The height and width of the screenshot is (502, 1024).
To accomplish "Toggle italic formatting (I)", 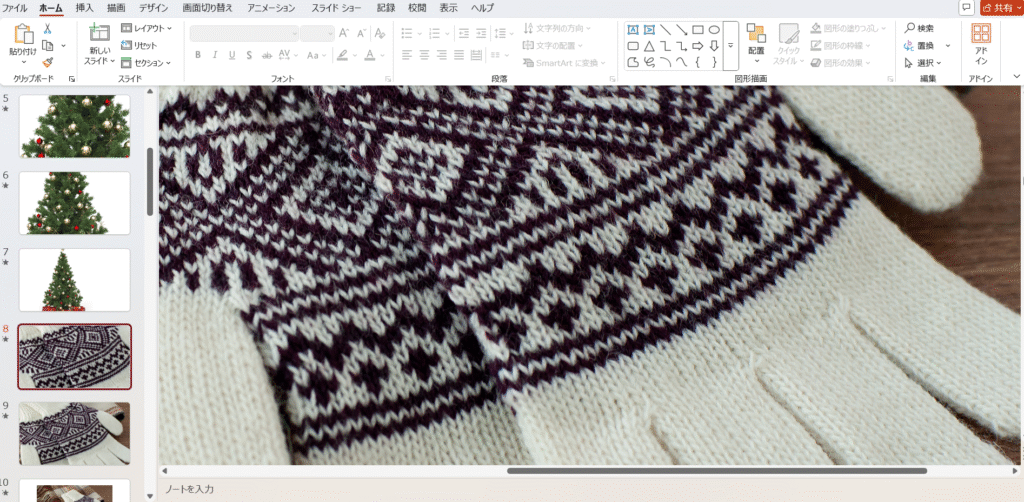I will (215, 55).
